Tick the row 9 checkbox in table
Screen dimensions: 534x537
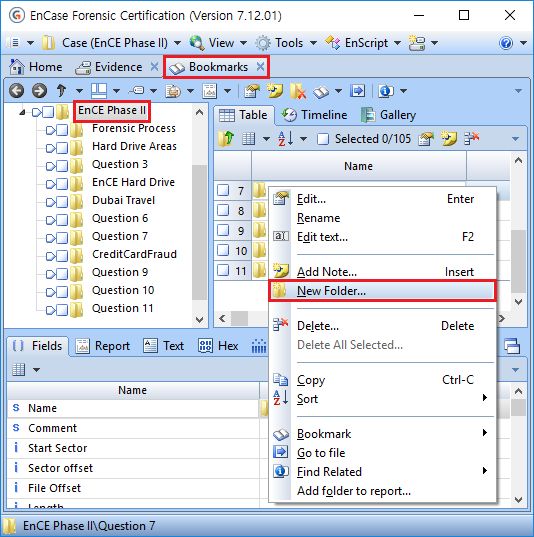click(223, 230)
